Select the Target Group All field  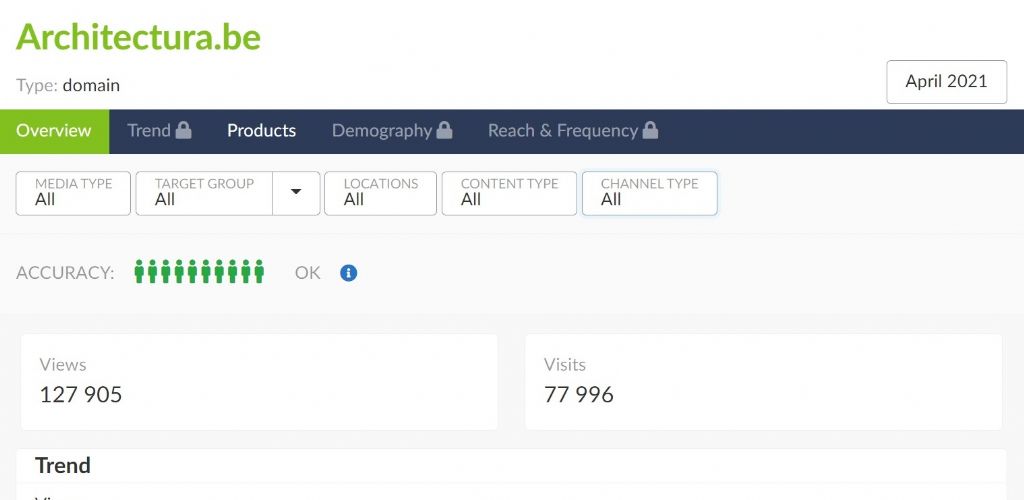click(x=204, y=193)
